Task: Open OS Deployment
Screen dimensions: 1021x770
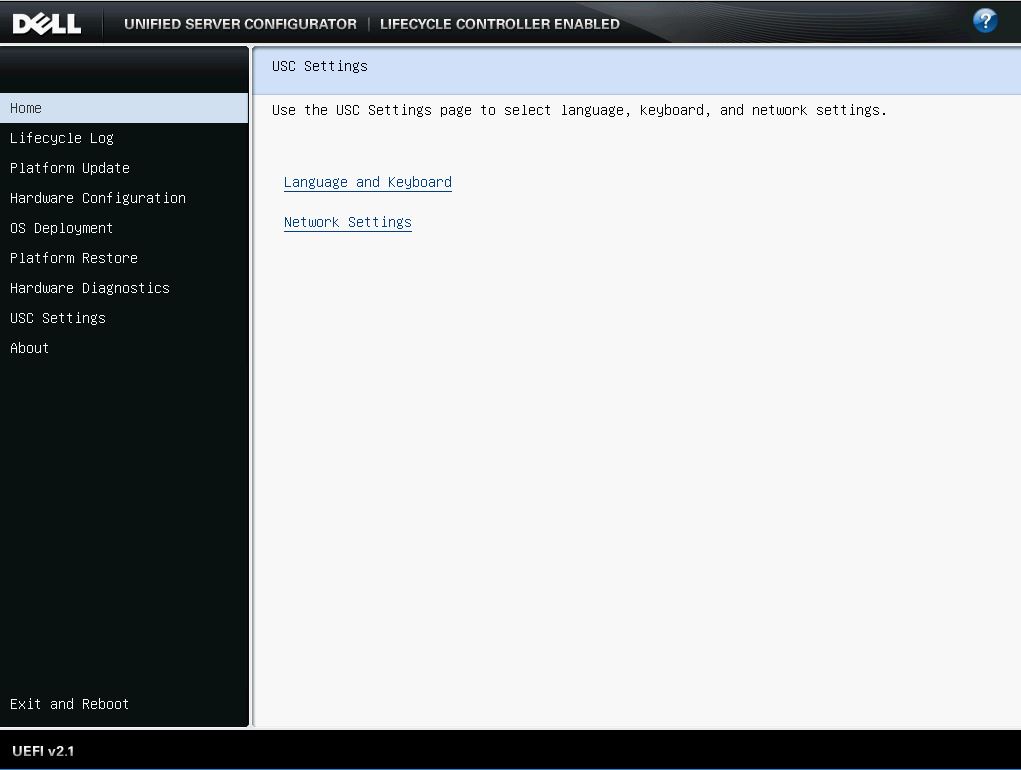Action: coord(61,228)
